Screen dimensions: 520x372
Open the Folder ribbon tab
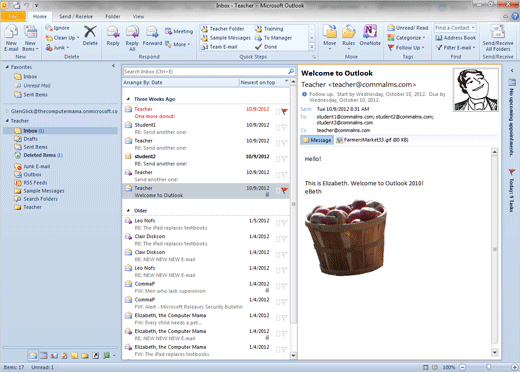pyautogui.click(x=113, y=16)
